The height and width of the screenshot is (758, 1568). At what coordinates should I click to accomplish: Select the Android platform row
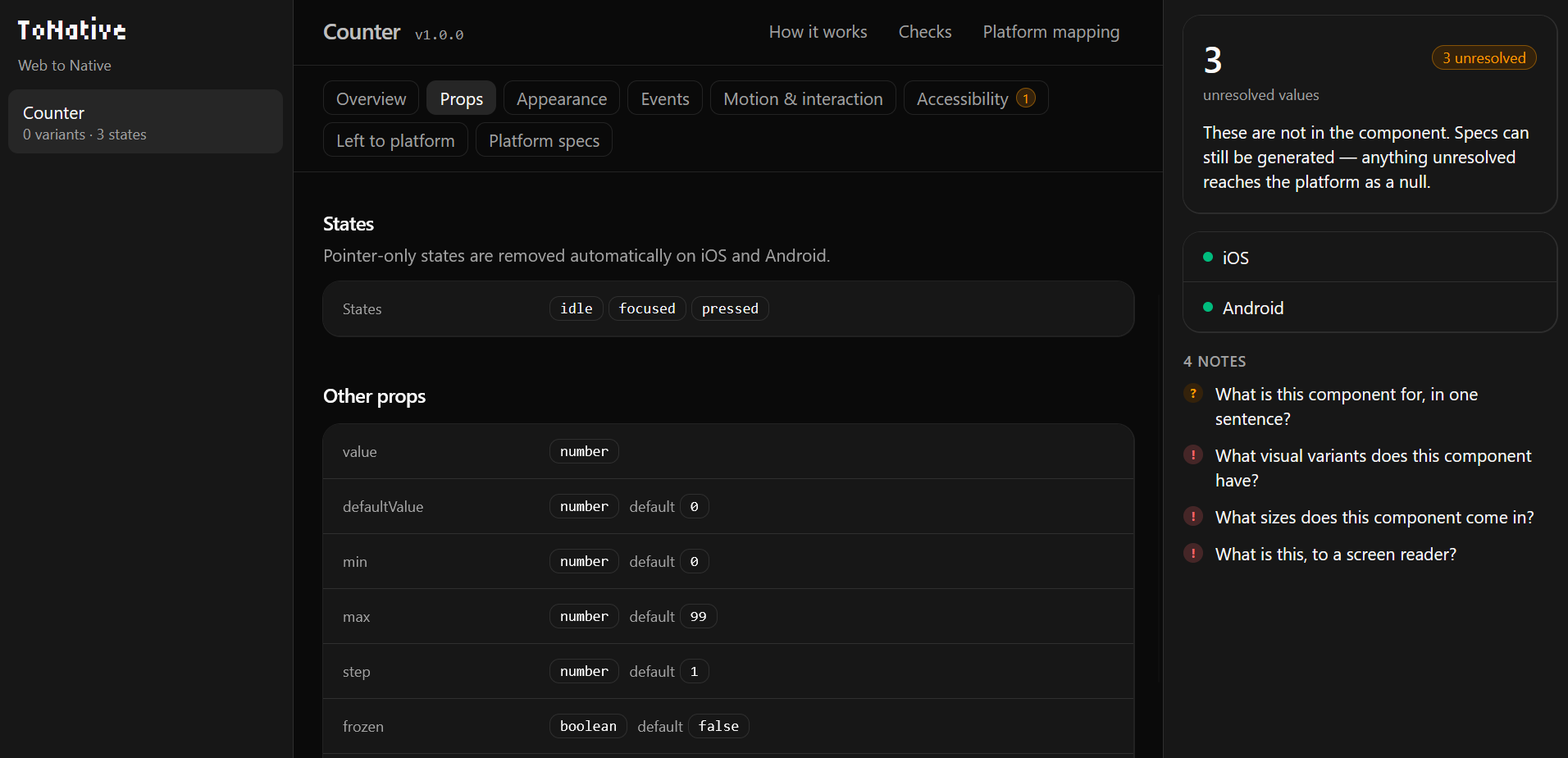[x=1370, y=308]
